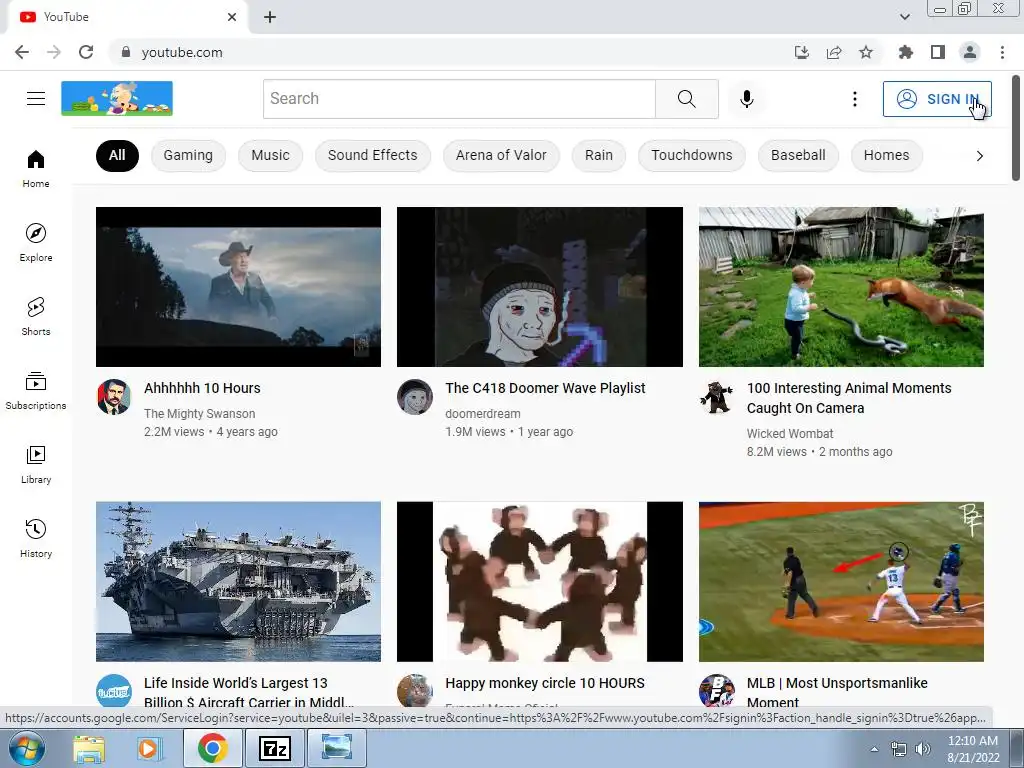1024x768 pixels.
Task: Open Library in sidebar
Action: pos(36,464)
